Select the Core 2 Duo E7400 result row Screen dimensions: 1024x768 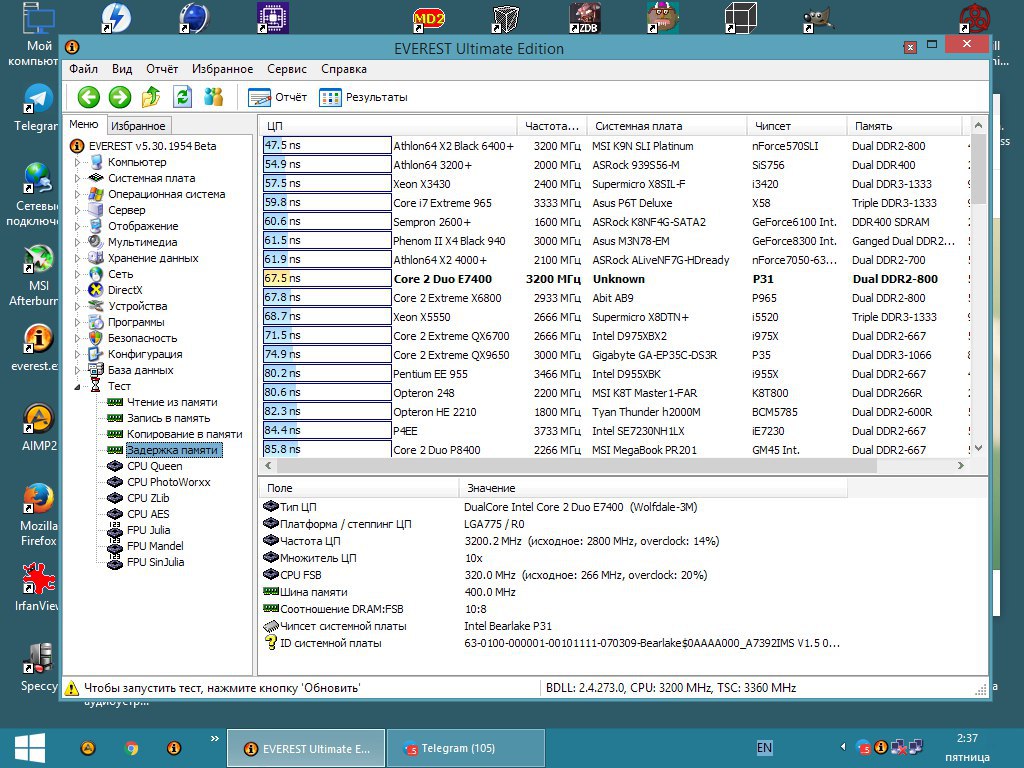pyautogui.click(x=615, y=279)
